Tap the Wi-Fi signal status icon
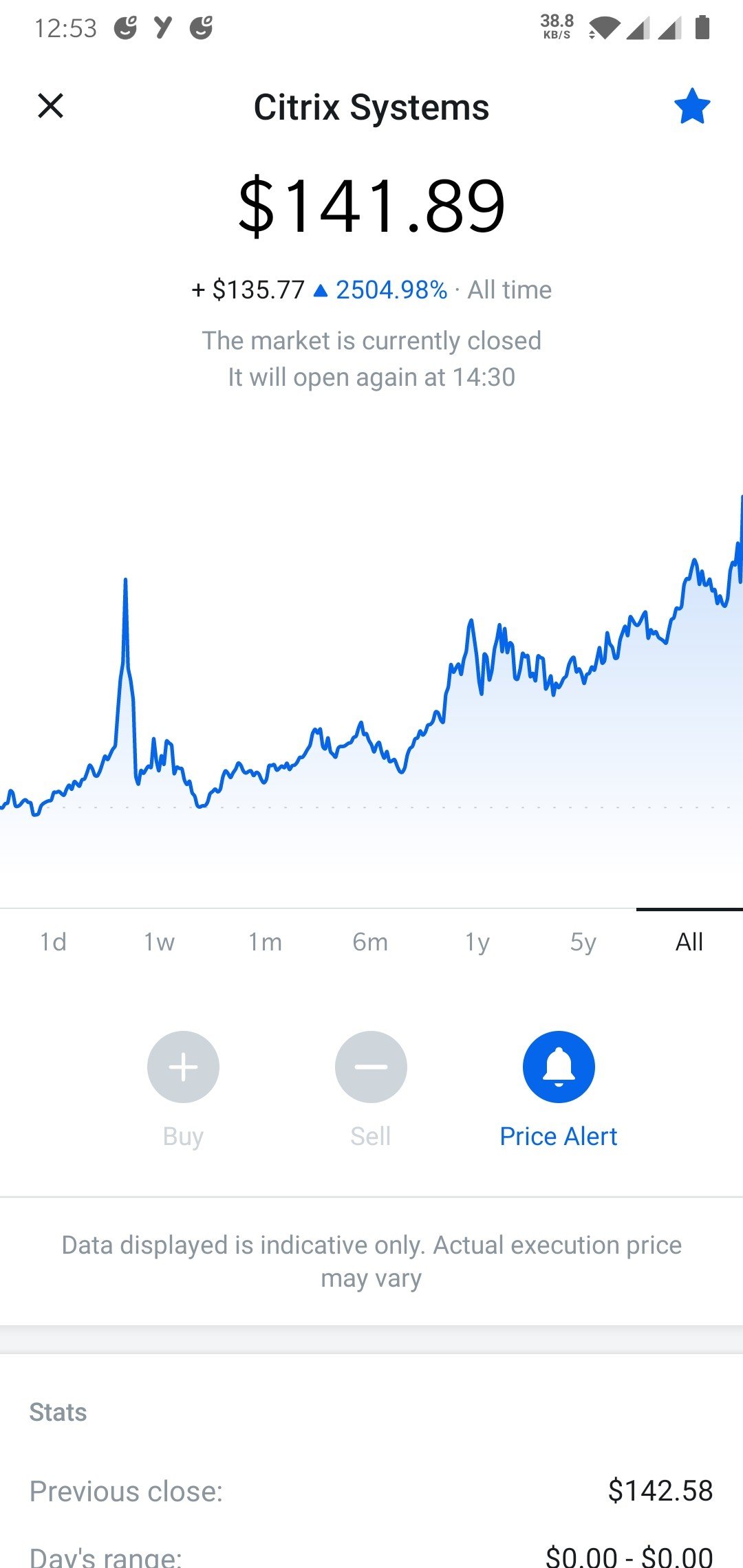Viewport: 743px width, 1568px height. [603, 28]
